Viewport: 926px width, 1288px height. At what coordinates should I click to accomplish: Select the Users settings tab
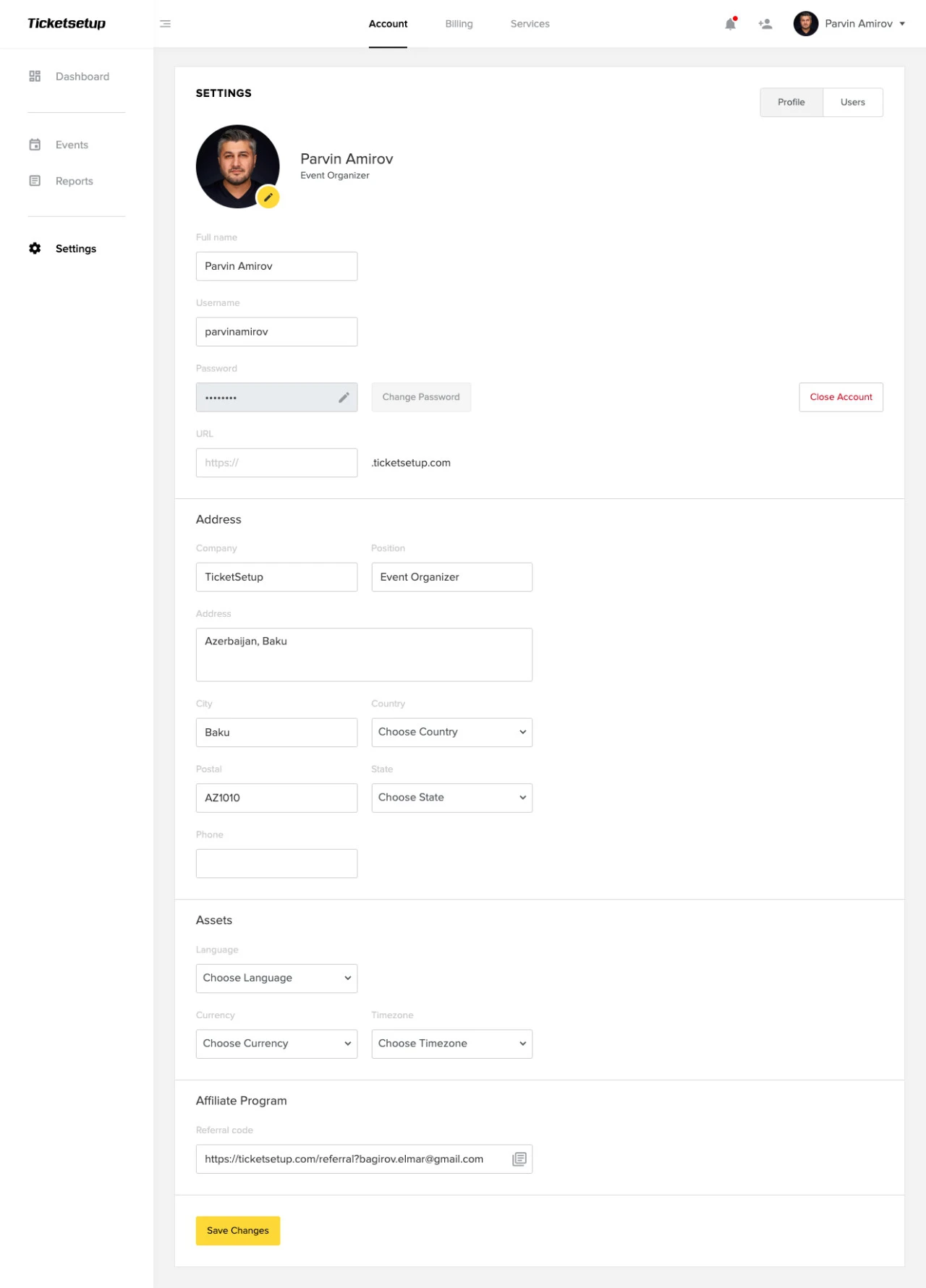pyautogui.click(x=853, y=102)
